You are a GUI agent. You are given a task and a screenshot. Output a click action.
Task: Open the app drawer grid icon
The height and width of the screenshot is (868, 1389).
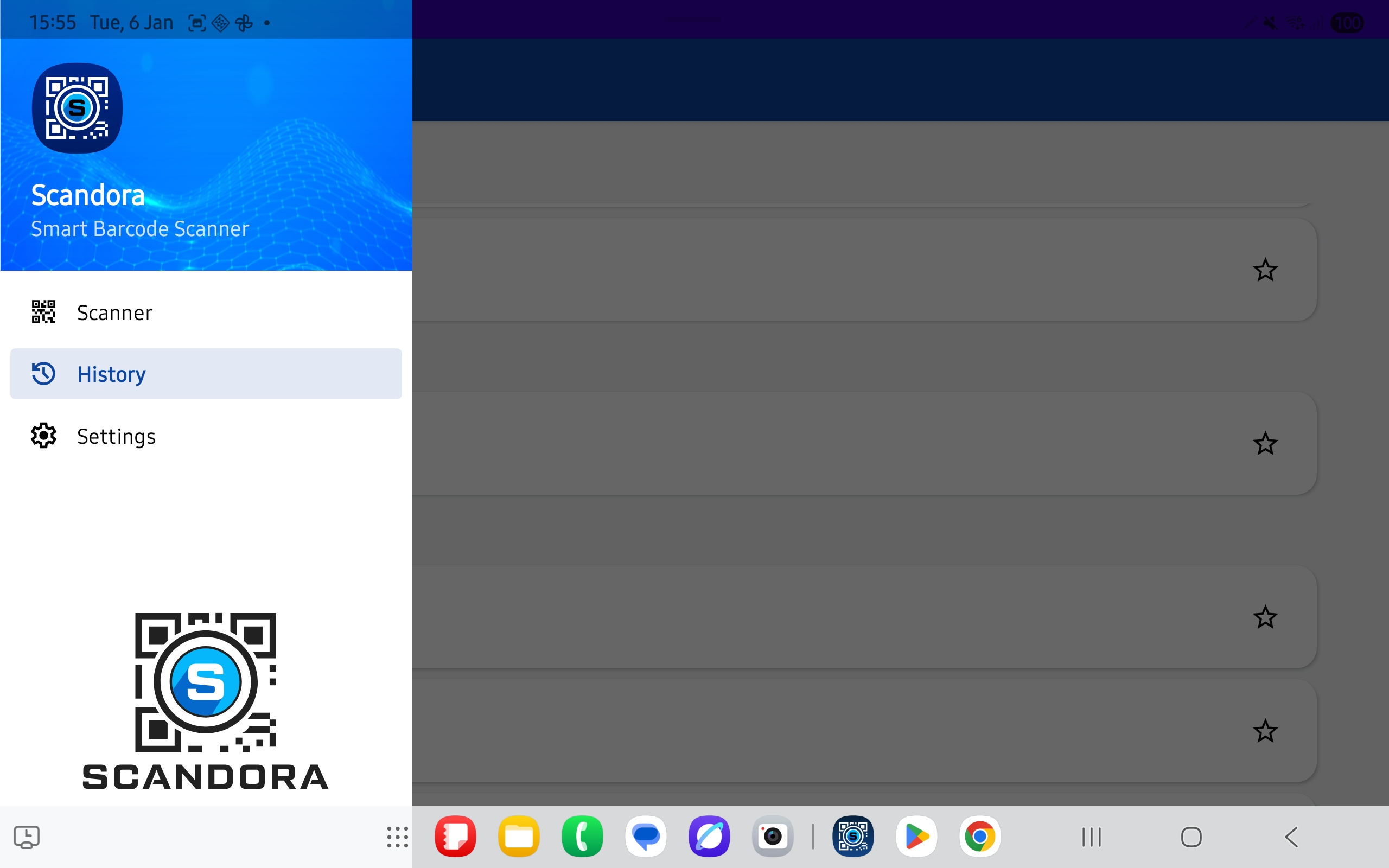397,837
